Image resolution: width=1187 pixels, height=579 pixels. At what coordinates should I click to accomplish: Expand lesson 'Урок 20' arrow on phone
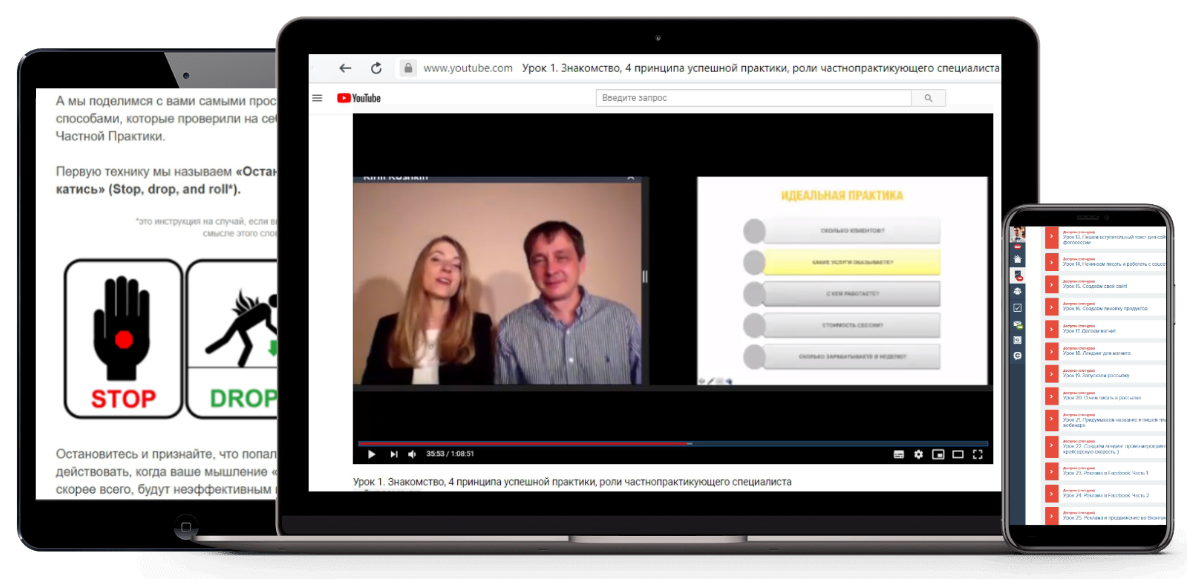point(1051,397)
